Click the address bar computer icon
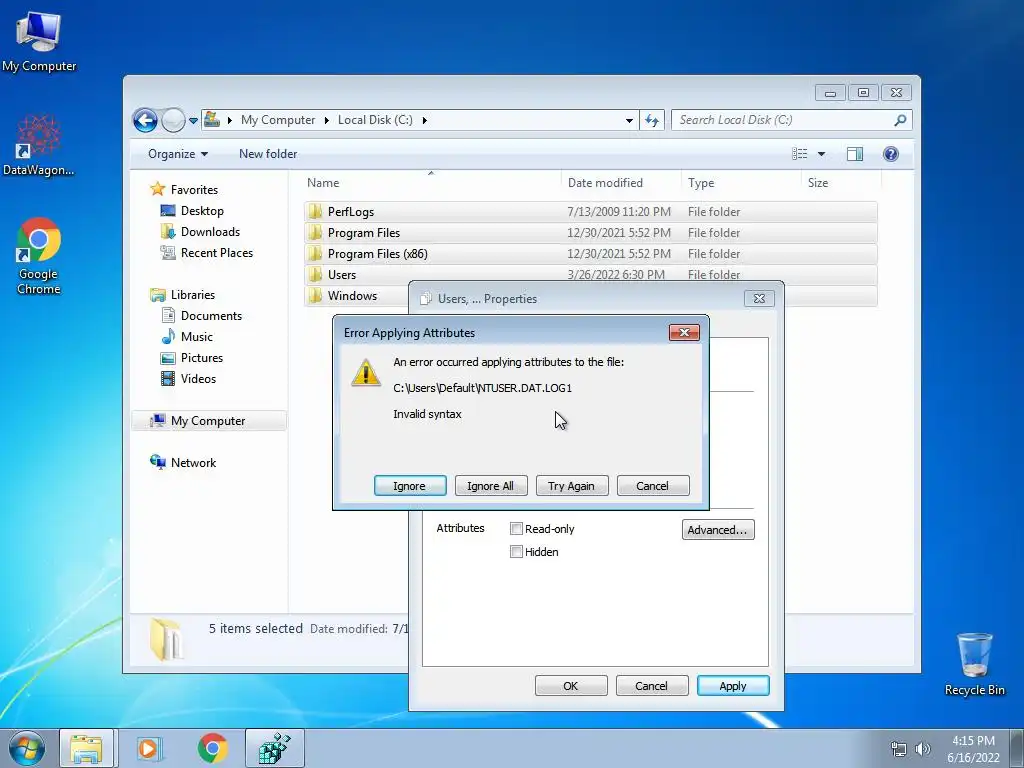The width and height of the screenshot is (1024, 768). 212,120
